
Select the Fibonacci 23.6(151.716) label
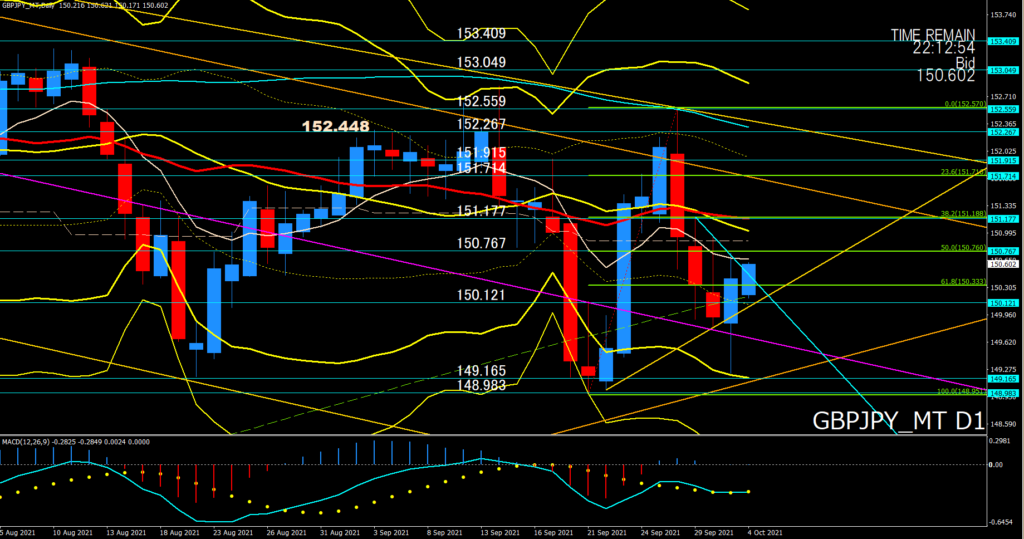click(x=963, y=172)
